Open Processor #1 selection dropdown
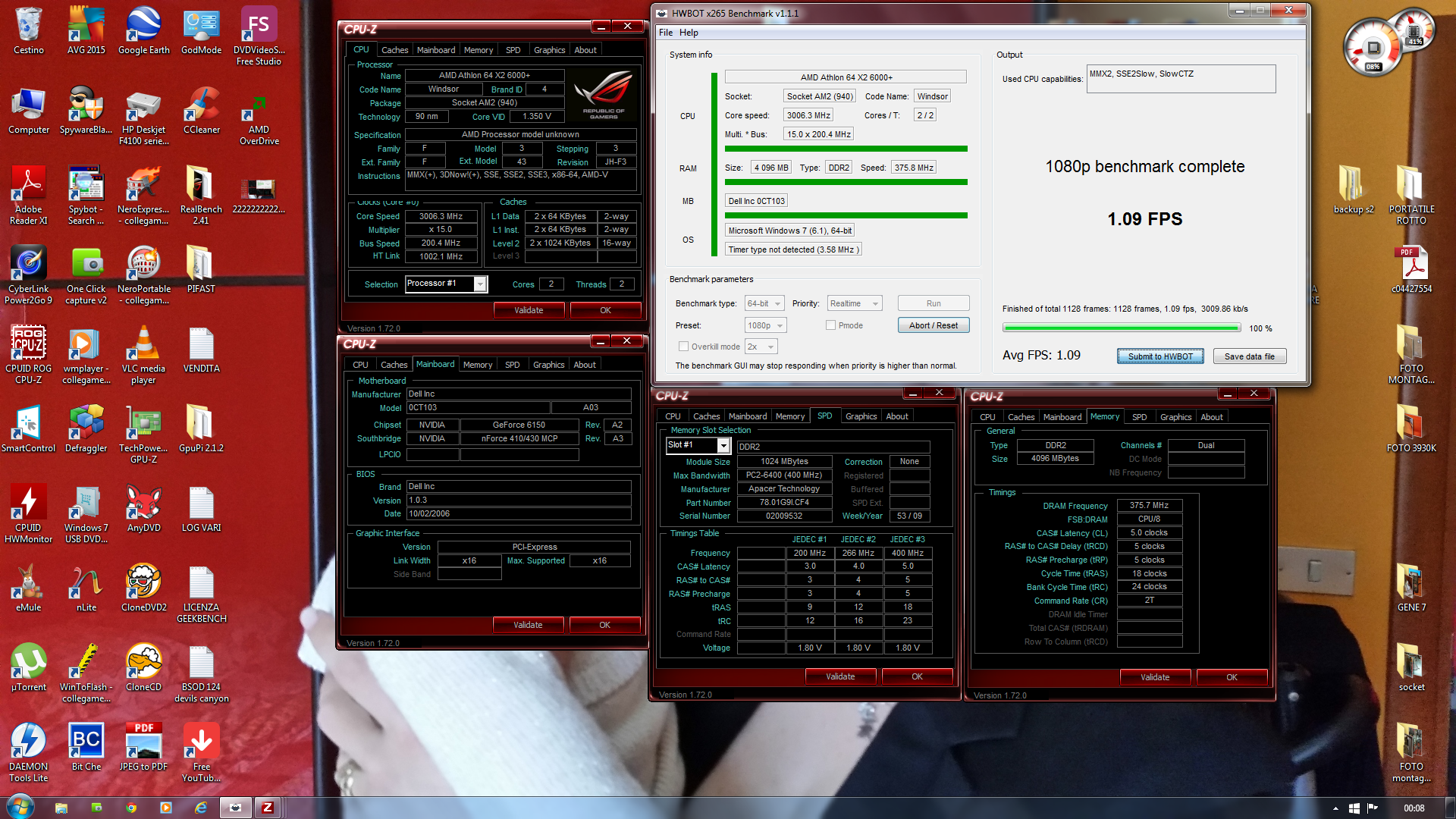The image size is (1456, 819). (x=446, y=284)
